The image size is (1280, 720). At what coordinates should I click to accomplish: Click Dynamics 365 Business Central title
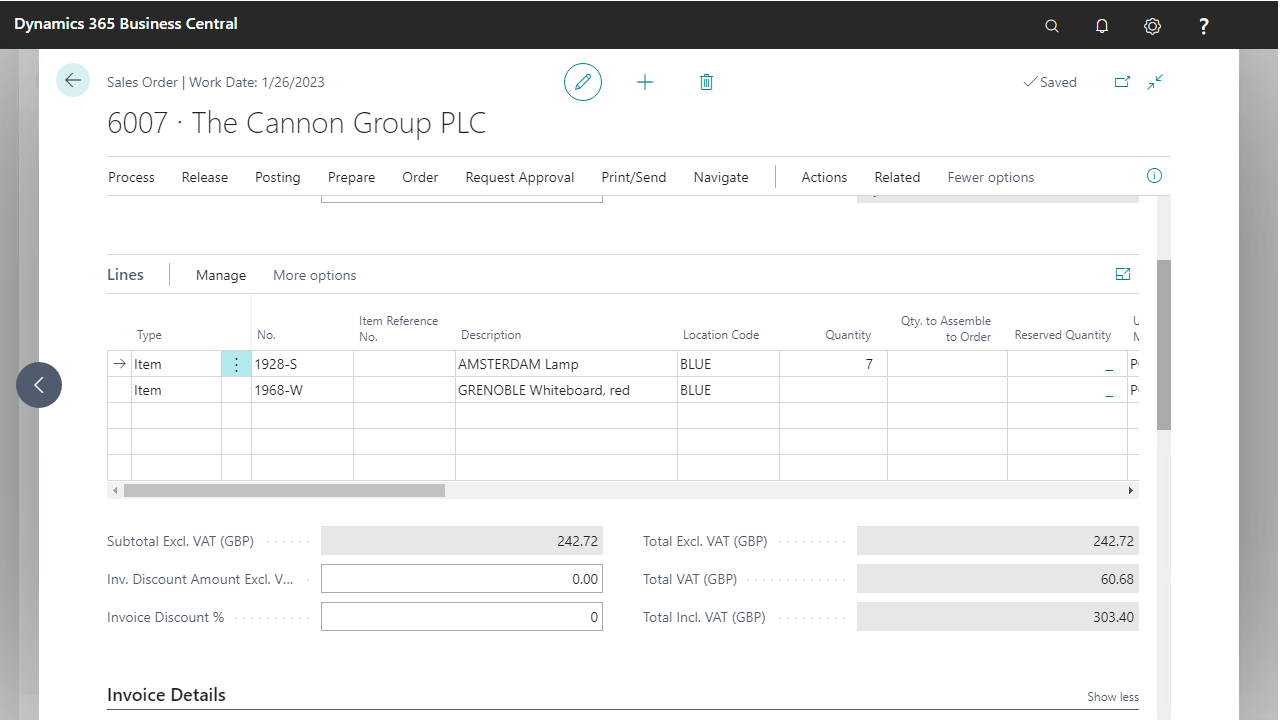(x=126, y=23)
